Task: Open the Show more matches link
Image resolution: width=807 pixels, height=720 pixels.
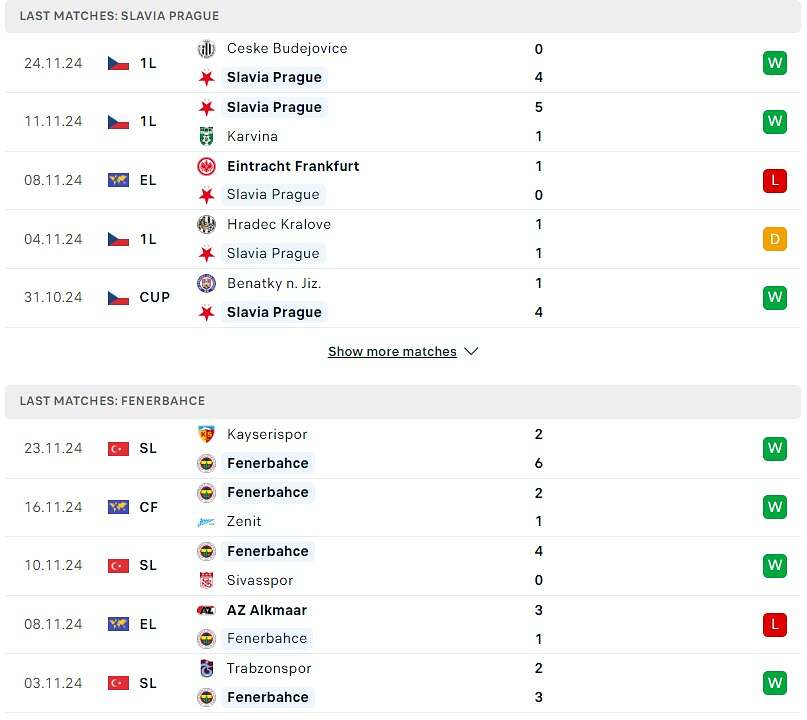Action: click(x=392, y=352)
